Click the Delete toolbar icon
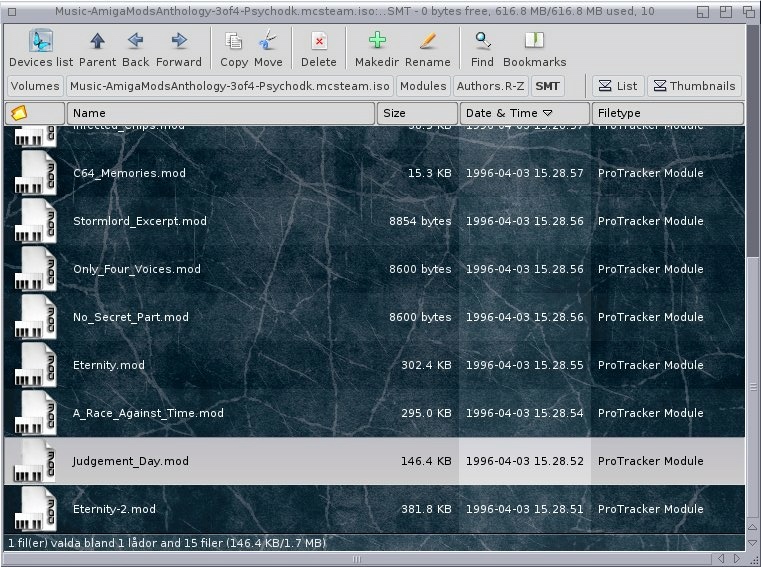Screen dimensions: 761x567 click(319, 42)
